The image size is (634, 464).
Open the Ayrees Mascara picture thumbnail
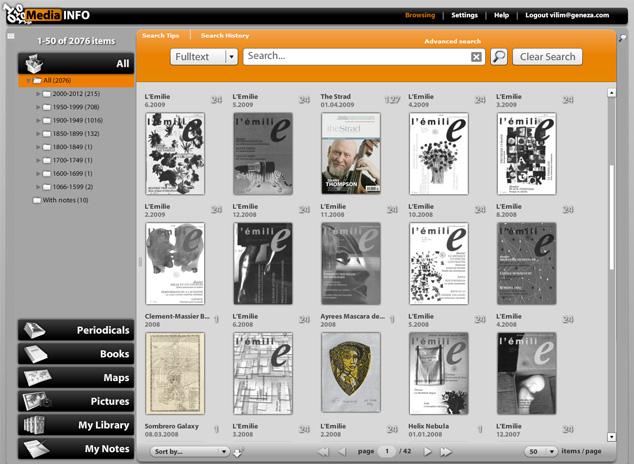[351, 373]
